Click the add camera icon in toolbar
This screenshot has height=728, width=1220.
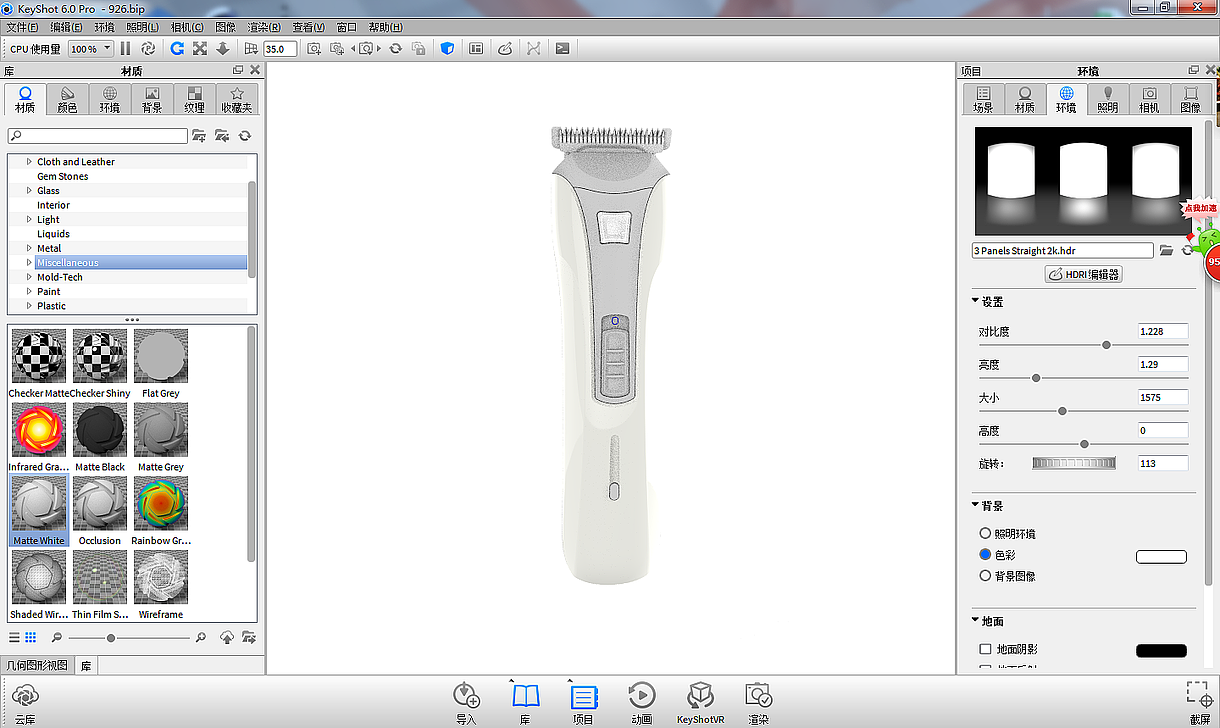314,48
